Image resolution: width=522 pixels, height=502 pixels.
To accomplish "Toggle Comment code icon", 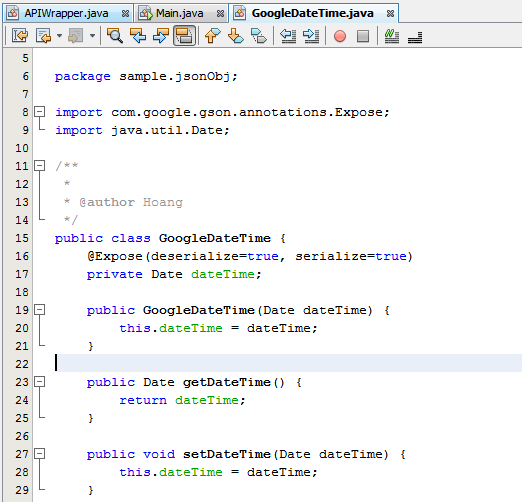I will coord(392,36).
